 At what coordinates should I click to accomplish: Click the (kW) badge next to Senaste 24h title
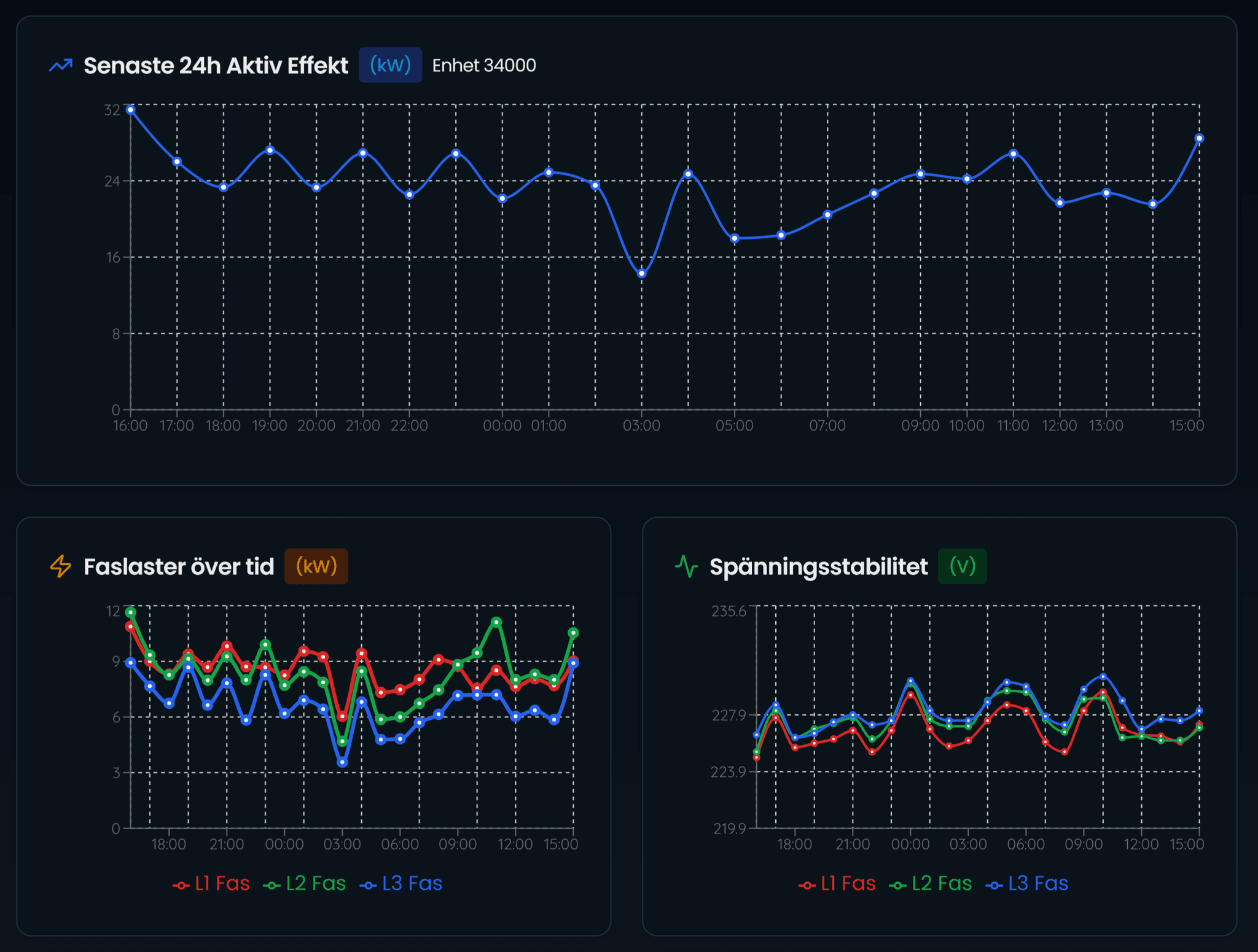coord(389,64)
